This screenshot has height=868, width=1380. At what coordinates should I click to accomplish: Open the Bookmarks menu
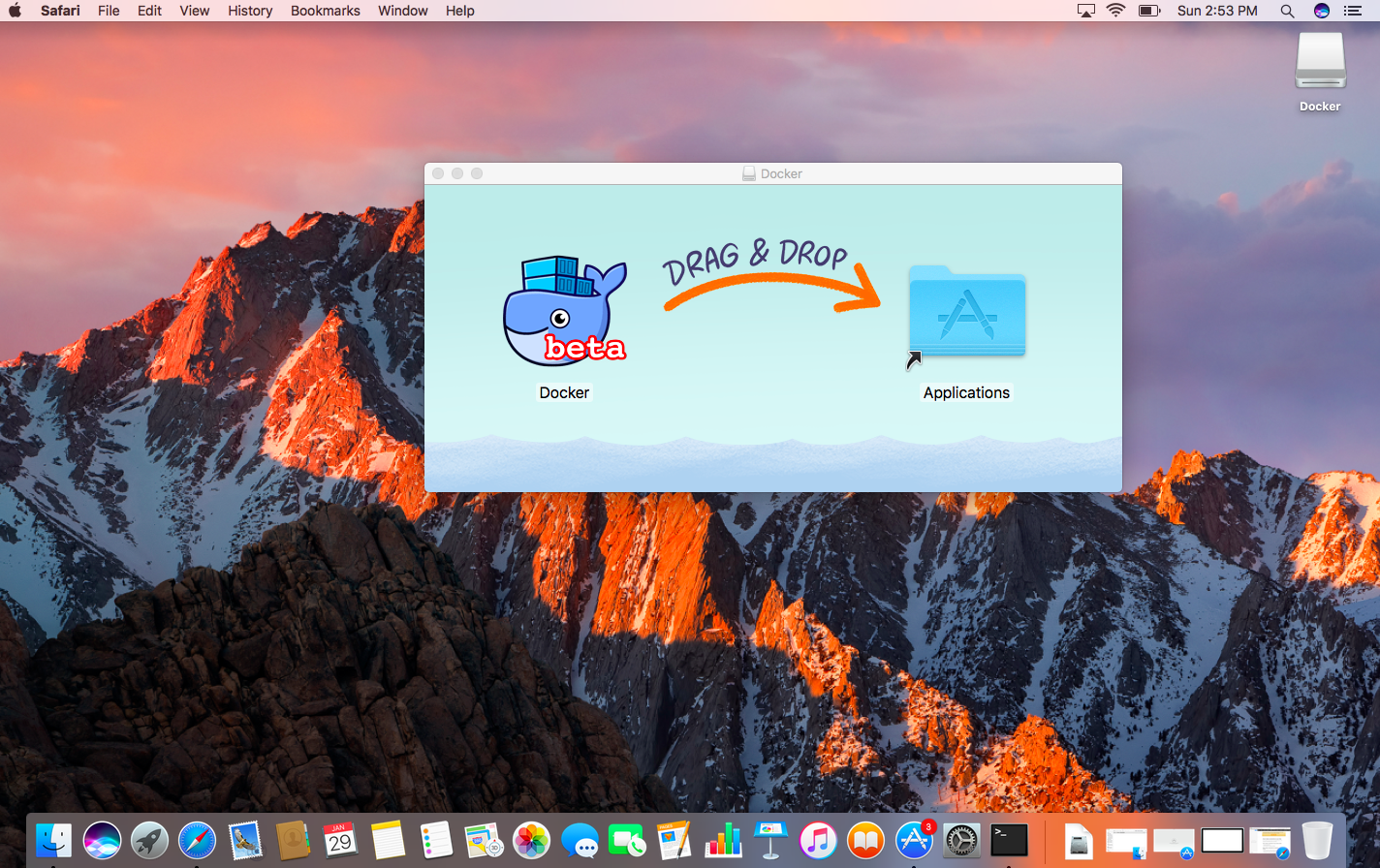click(325, 11)
